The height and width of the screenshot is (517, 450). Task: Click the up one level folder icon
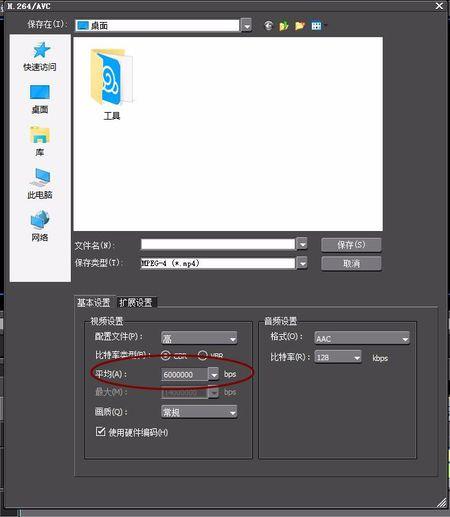[284, 26]
